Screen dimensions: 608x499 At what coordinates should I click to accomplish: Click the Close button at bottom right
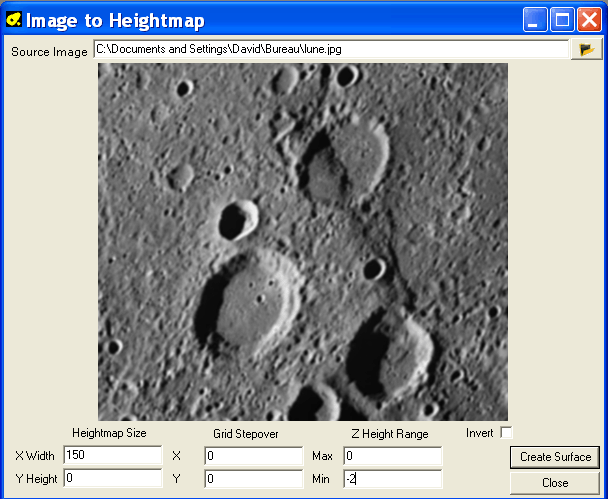coord(555,482)
